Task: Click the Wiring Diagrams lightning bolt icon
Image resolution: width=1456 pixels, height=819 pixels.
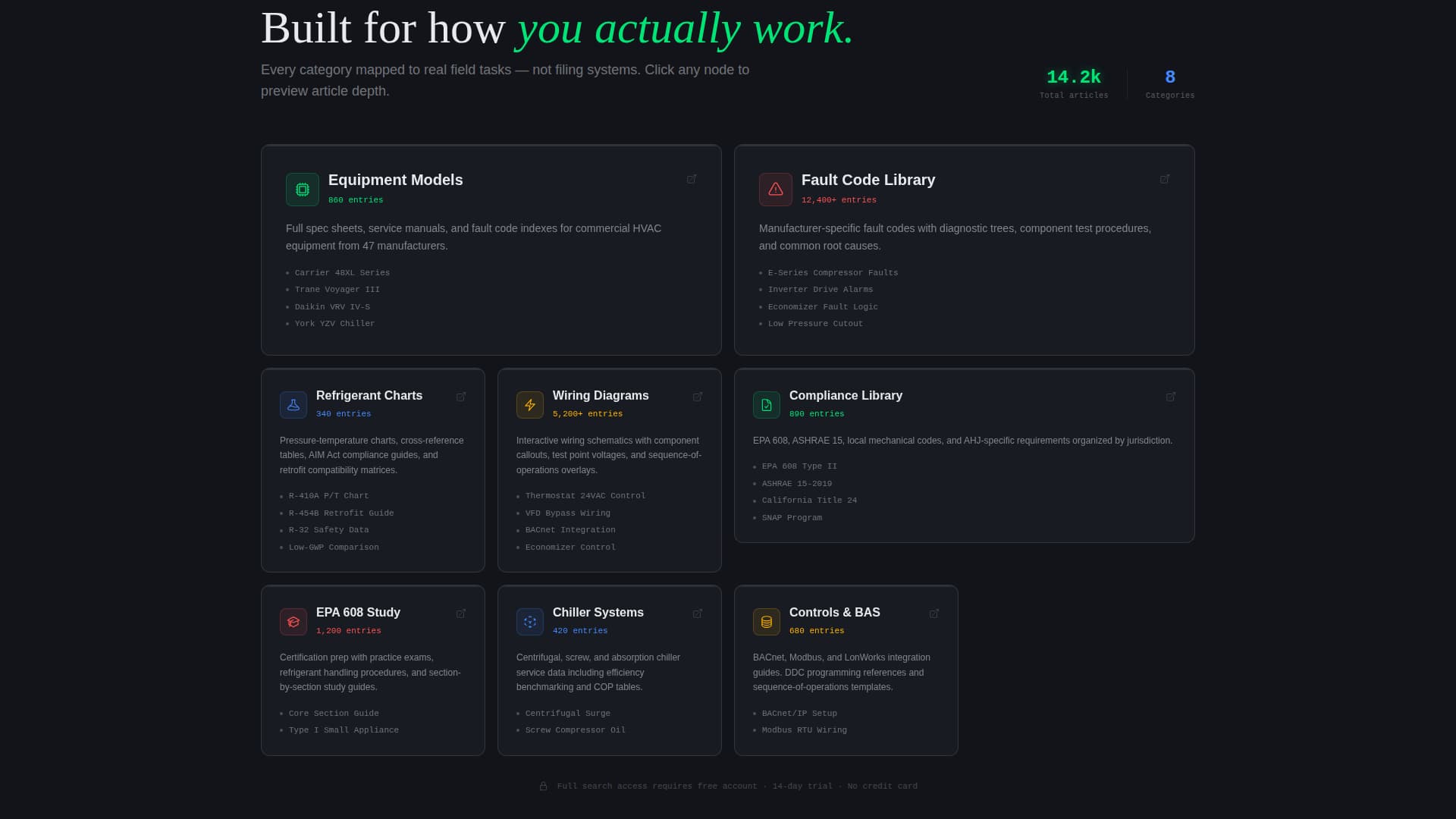Action: click(530, 405)
